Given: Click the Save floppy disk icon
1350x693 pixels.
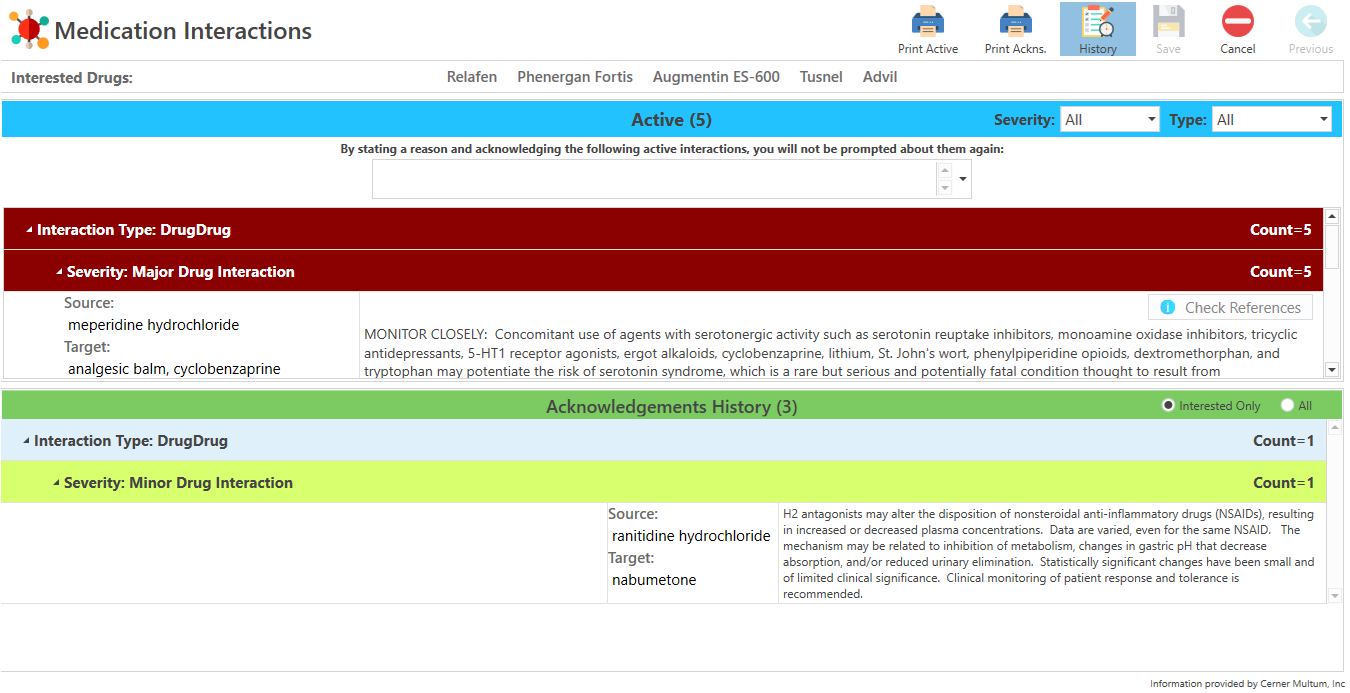Looking at the screenshot, I should click(1168, 21).
